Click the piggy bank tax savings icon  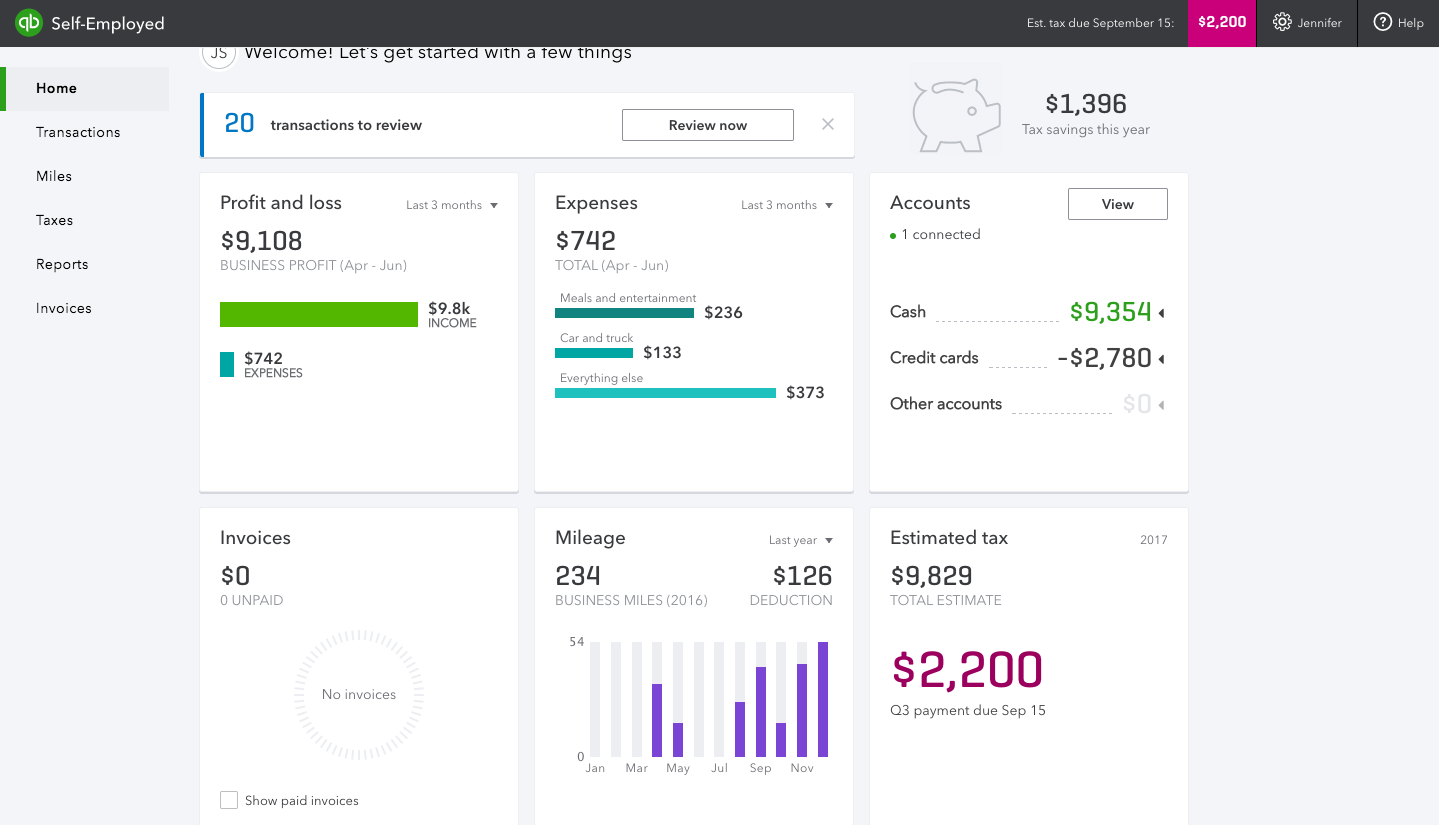(x=956, y=115)
